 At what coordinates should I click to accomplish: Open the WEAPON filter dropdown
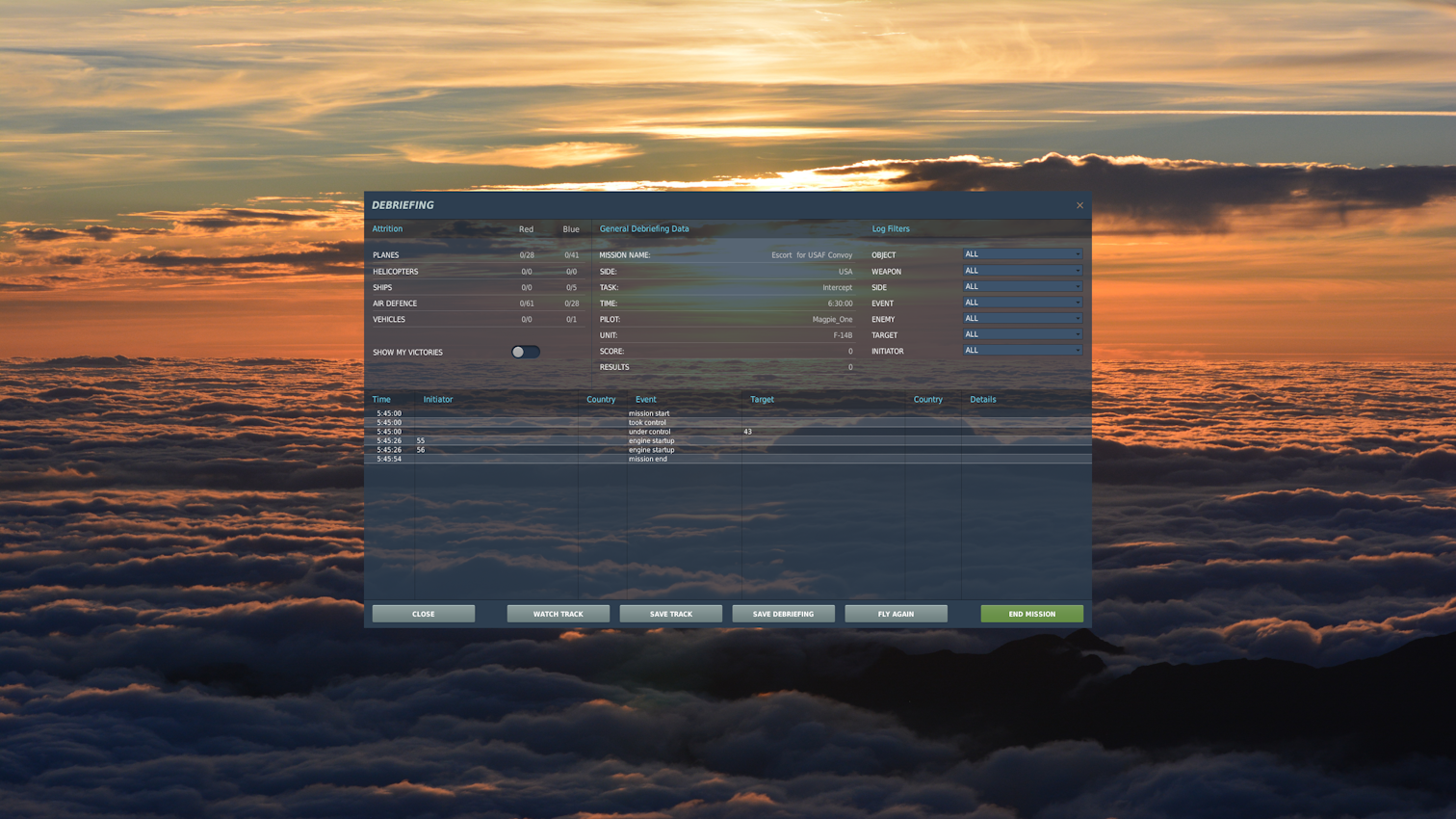click(1023, 271)
